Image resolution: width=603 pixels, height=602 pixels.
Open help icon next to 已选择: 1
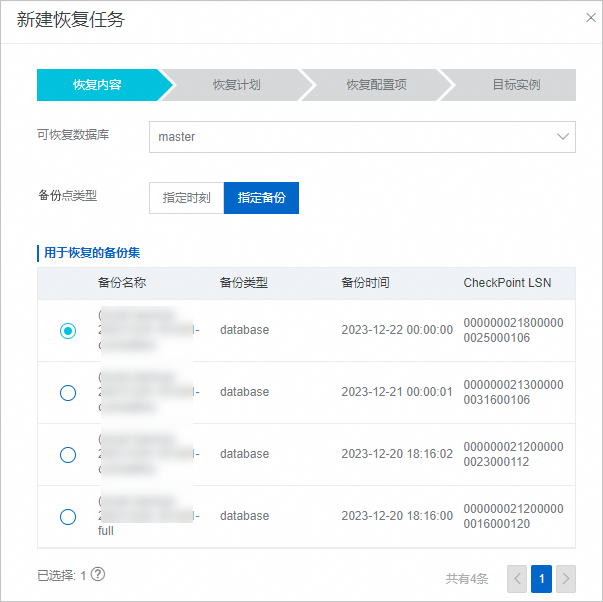(98, 574)
